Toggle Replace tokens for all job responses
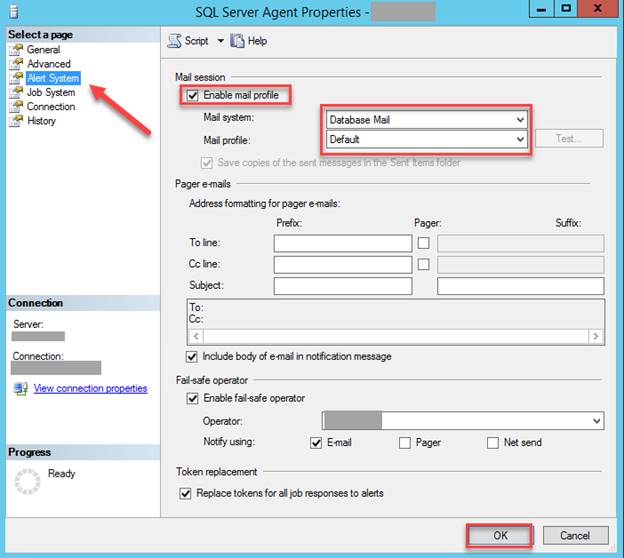 pos(185,494)
